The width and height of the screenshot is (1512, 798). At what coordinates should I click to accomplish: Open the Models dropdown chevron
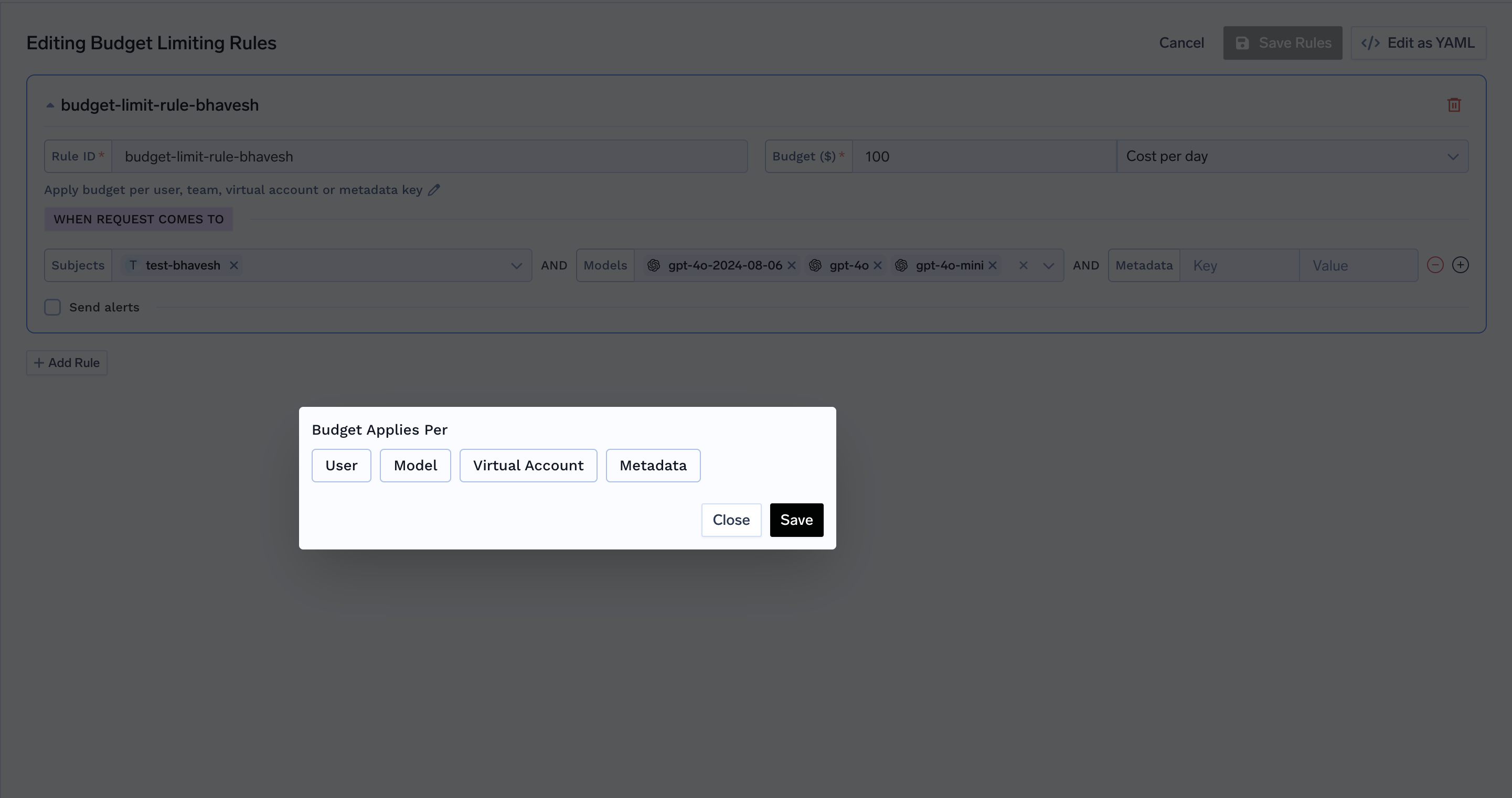[1048, 266]
